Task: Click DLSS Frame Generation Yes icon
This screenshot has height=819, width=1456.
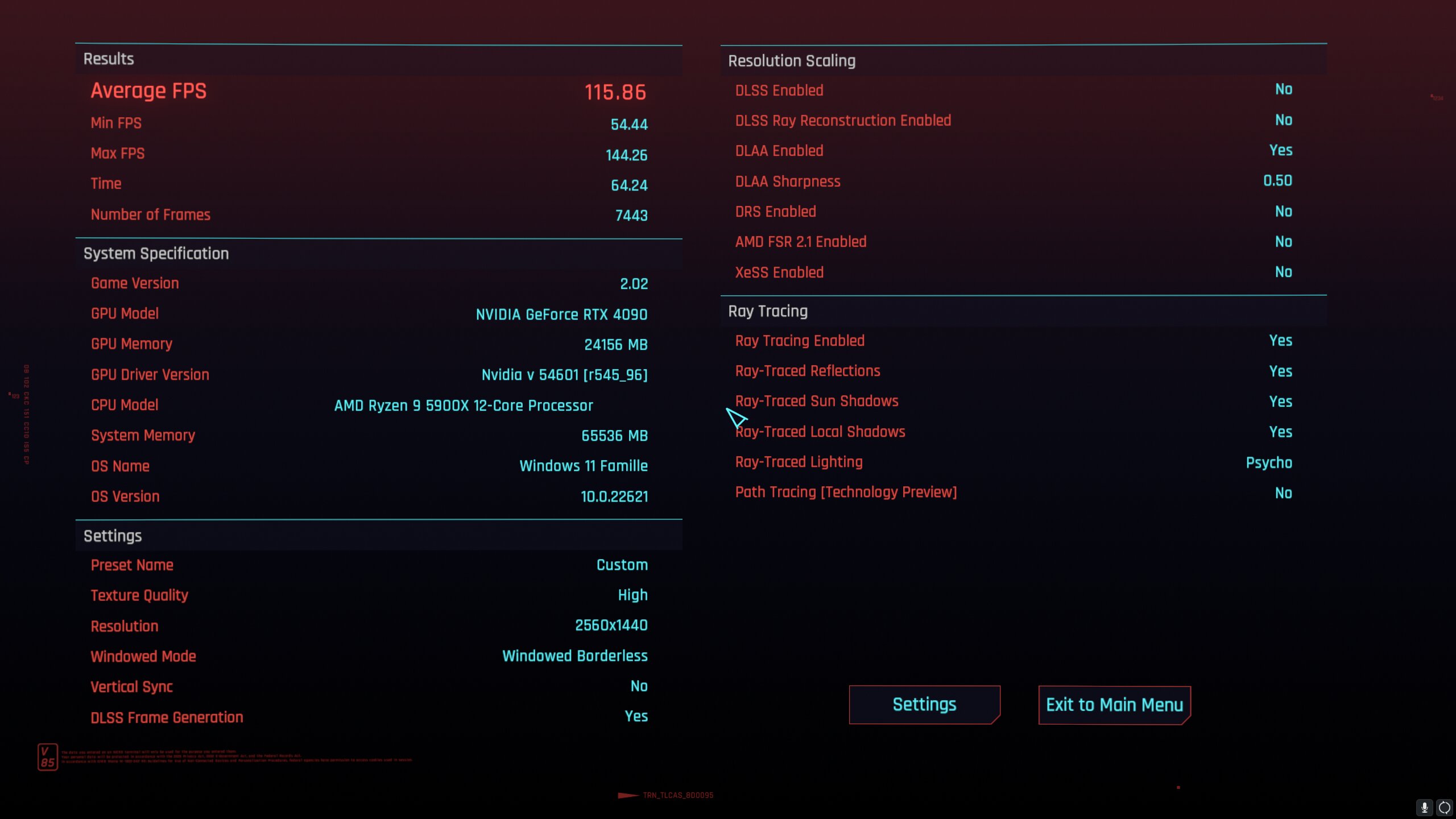Action: [x=636, y=716]
